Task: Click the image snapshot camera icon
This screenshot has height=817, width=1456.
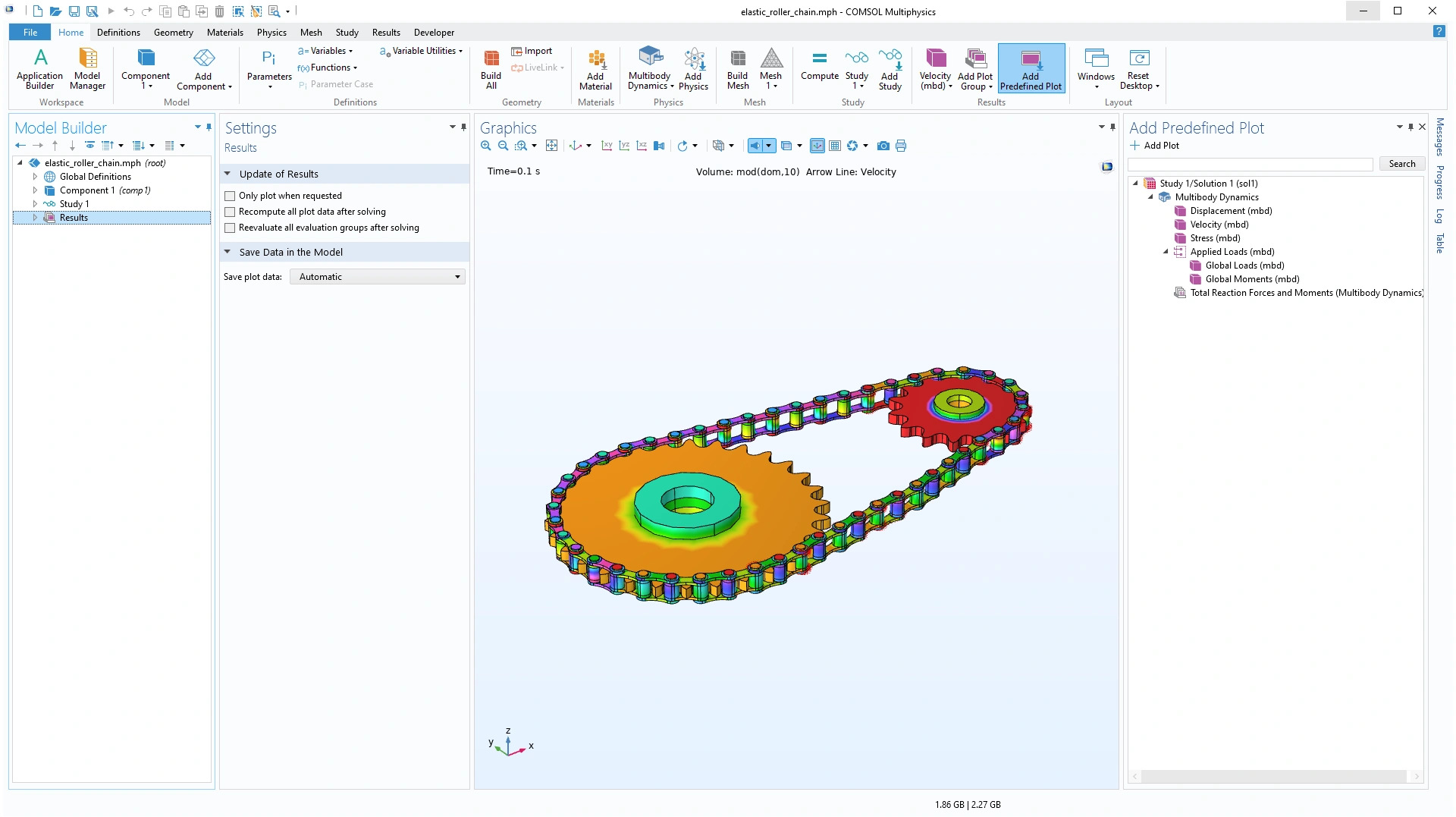Action: [883, 146]
